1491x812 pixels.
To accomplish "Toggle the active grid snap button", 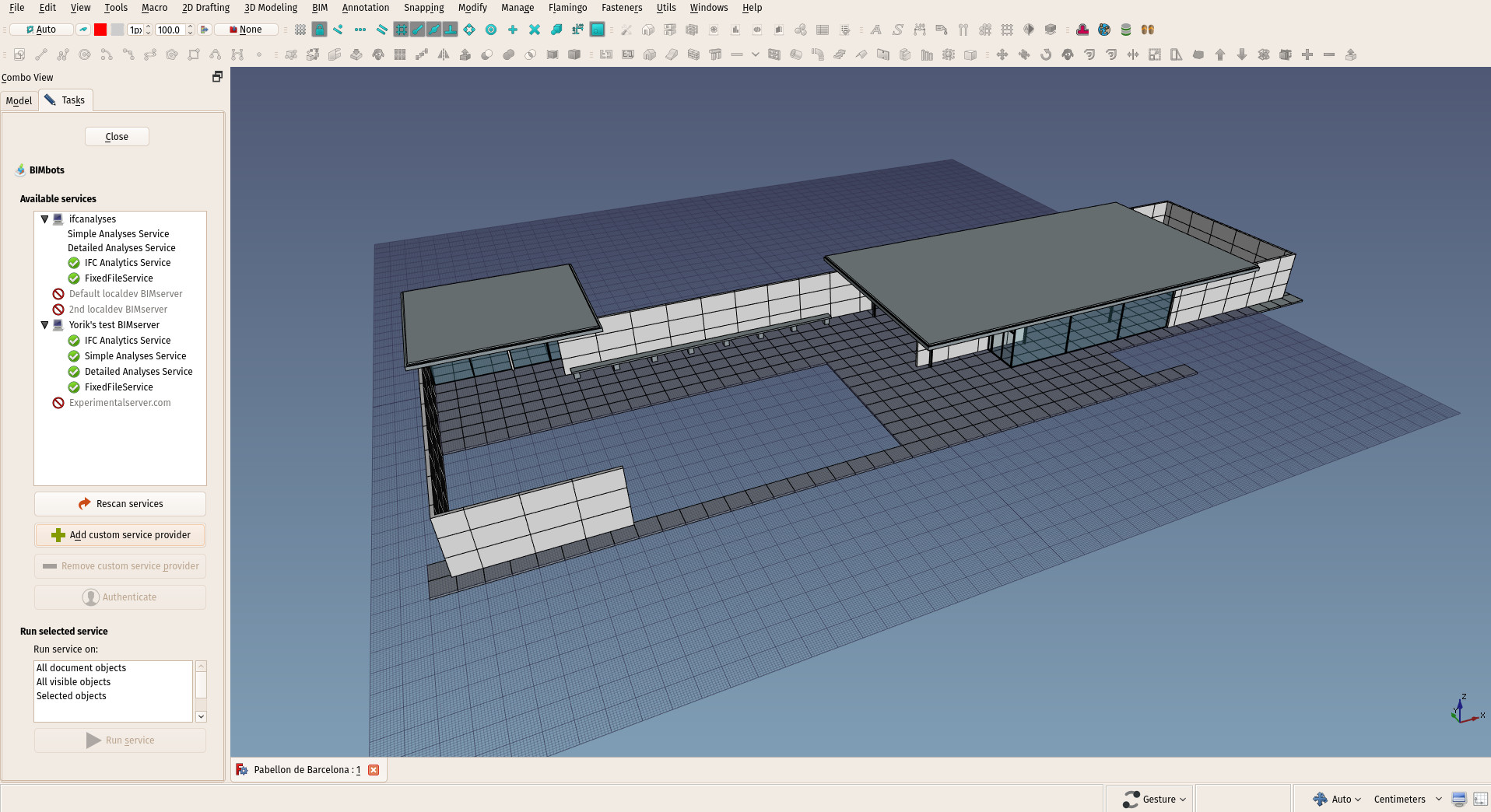I will (401, 30).
